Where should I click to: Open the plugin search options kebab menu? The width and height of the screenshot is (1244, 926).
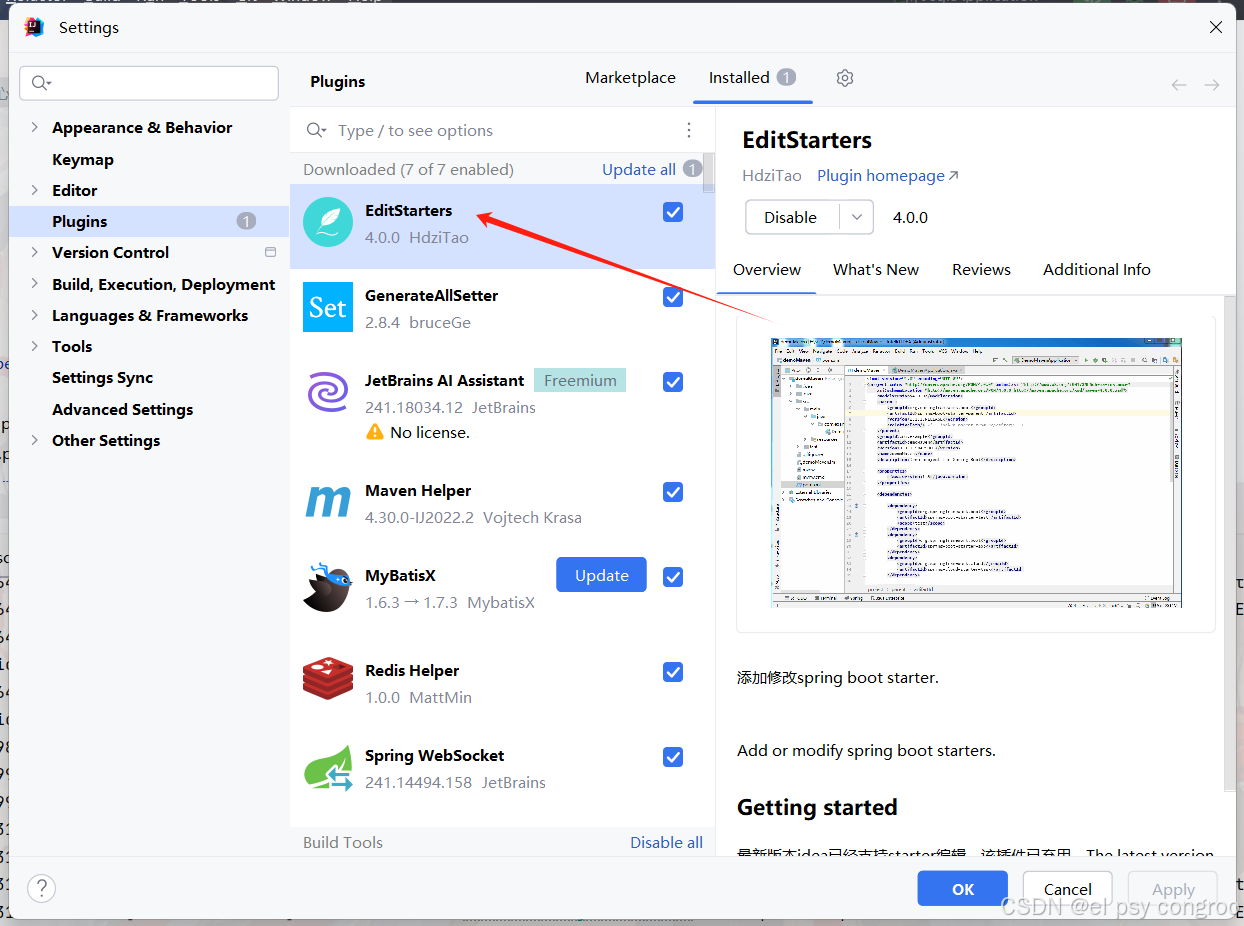coord(689,130)
